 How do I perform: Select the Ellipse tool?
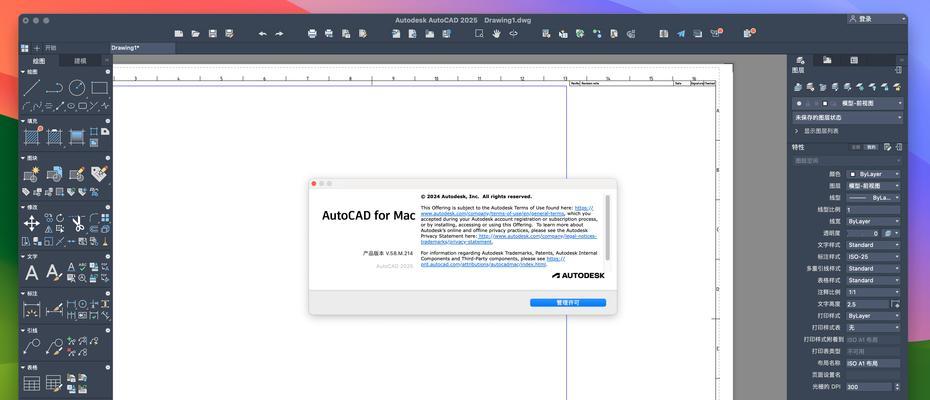click(71, 106)
